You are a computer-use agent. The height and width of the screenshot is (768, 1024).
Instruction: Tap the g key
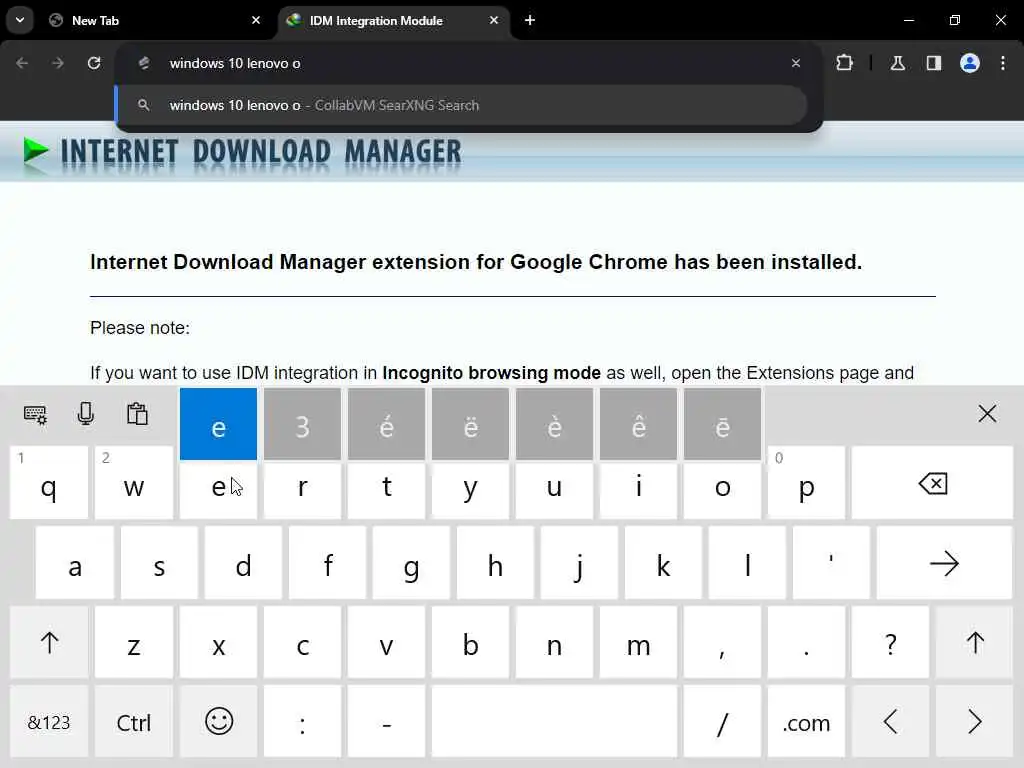click(411, 563)
